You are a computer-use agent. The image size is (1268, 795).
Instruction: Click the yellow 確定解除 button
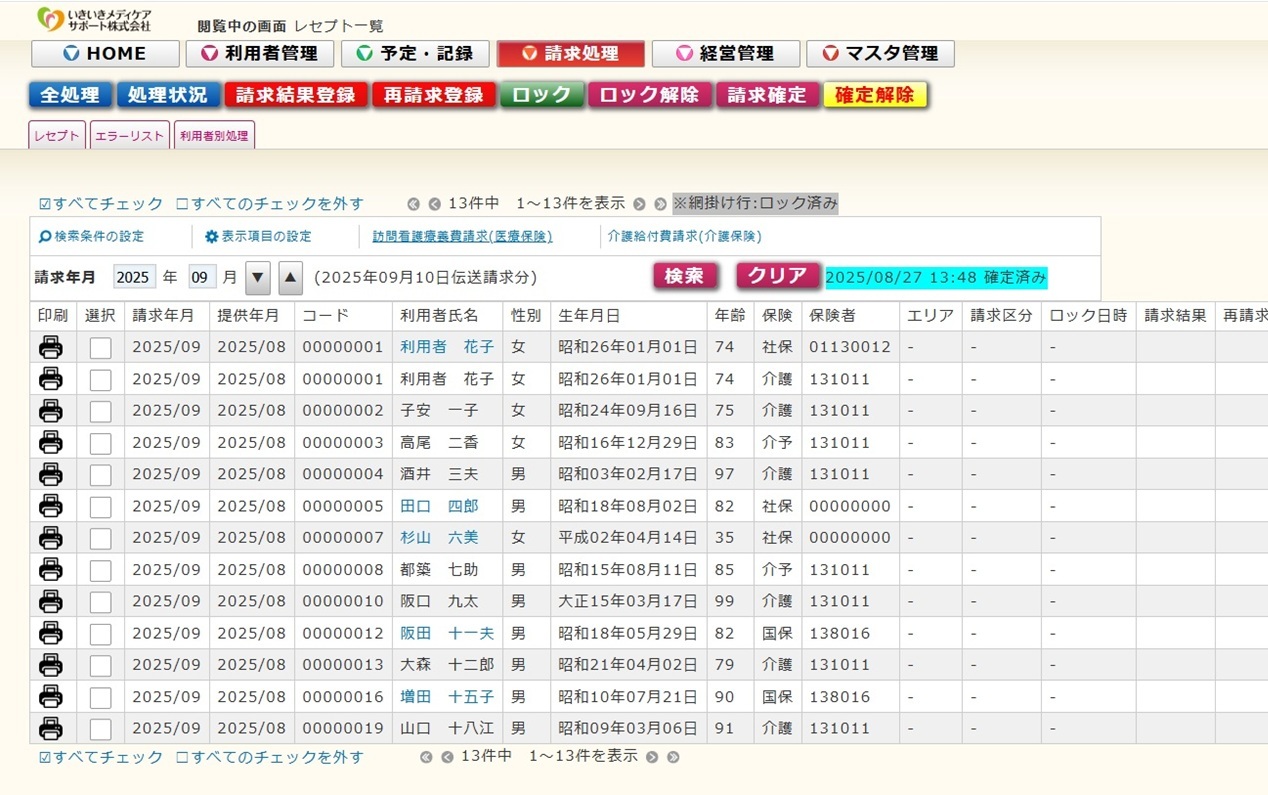click(x=875, y=95)
